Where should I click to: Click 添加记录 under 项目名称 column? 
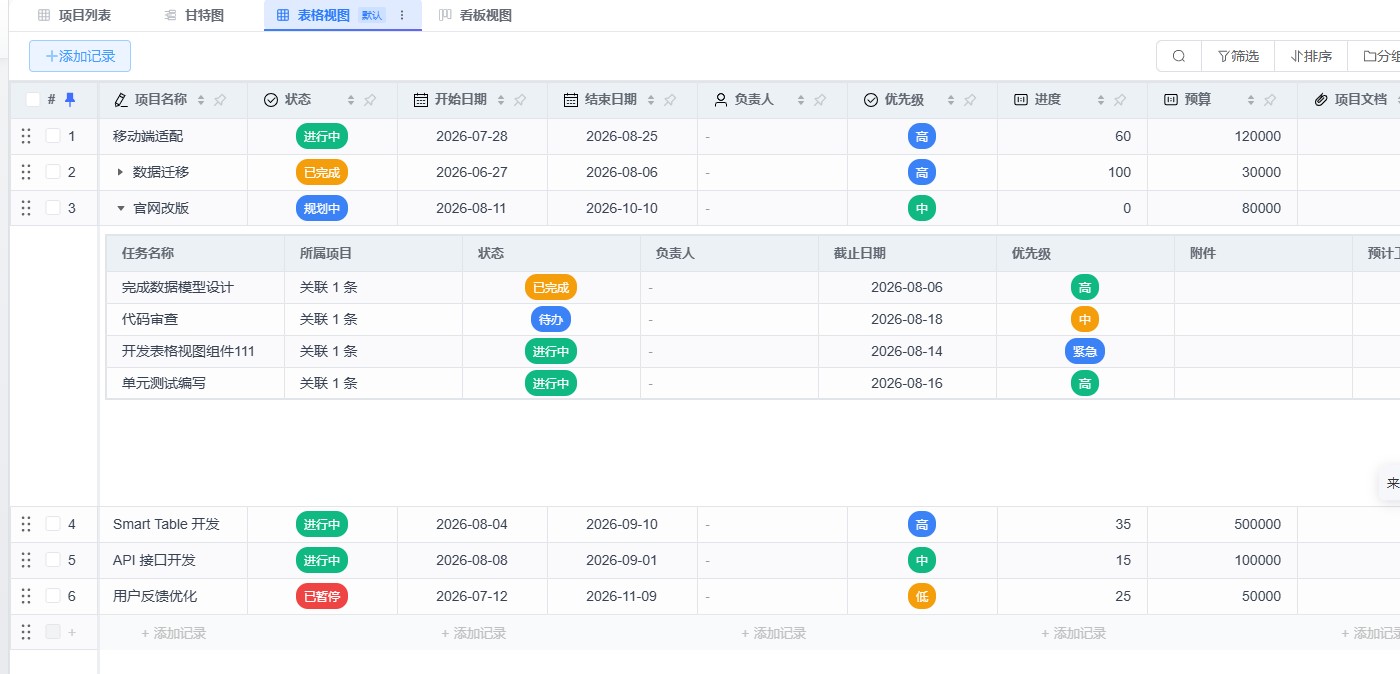[x=173, y=633]
